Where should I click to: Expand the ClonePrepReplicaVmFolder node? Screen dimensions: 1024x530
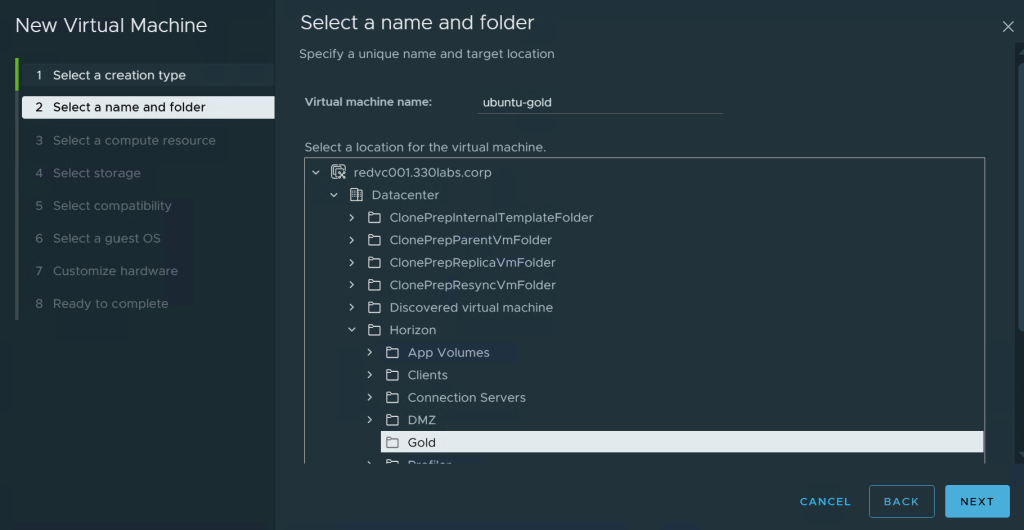pos(352,262)
